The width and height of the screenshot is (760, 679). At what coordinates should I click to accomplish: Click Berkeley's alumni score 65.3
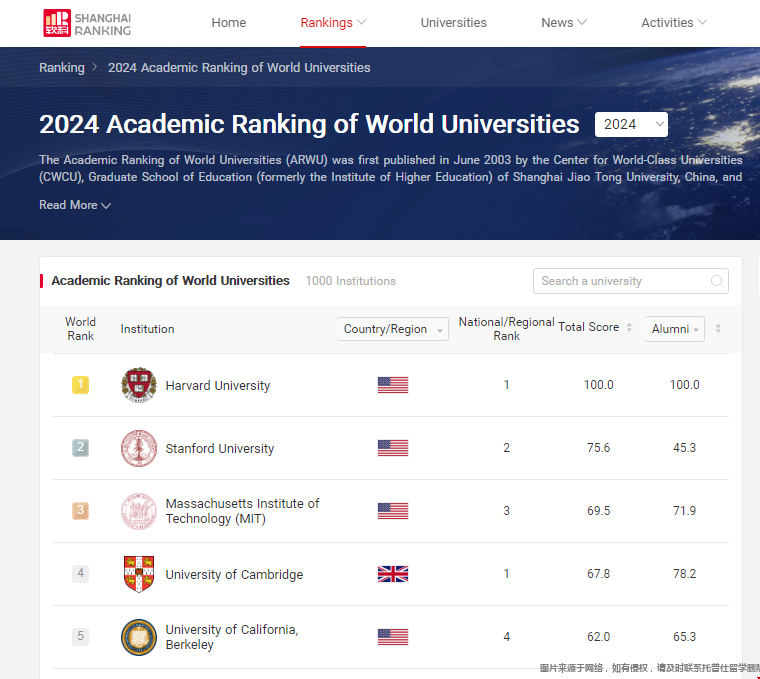point(684,637)
